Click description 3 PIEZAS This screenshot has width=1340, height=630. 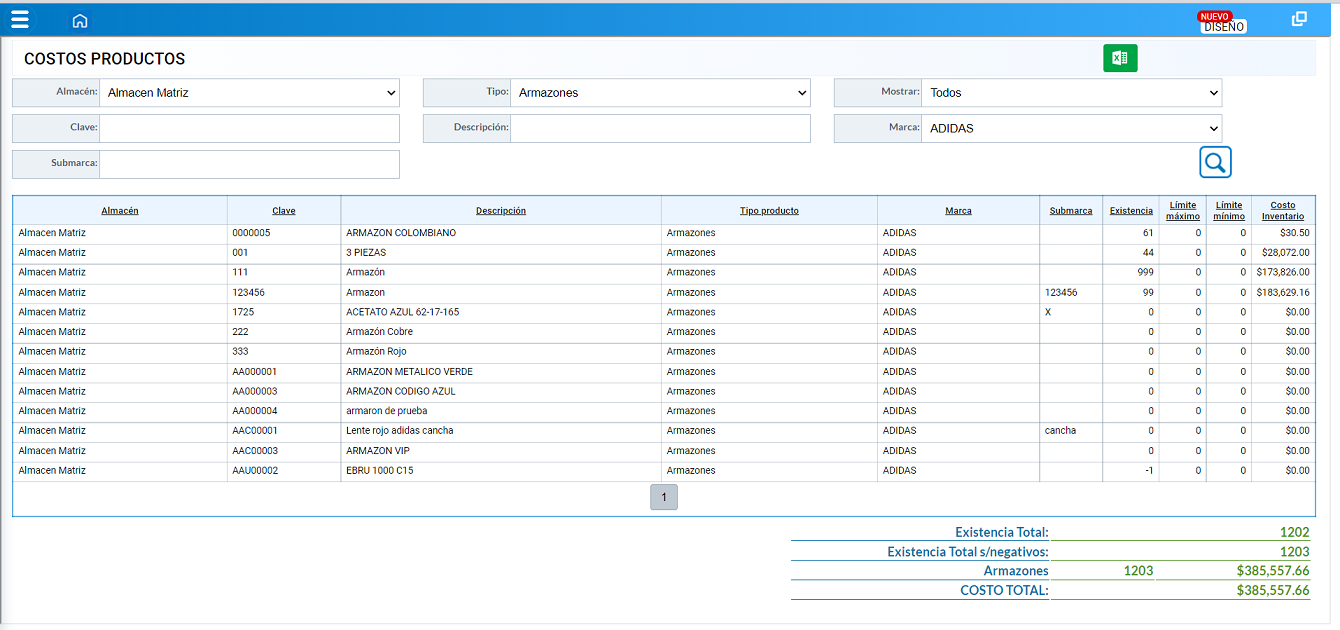(366, 253)
